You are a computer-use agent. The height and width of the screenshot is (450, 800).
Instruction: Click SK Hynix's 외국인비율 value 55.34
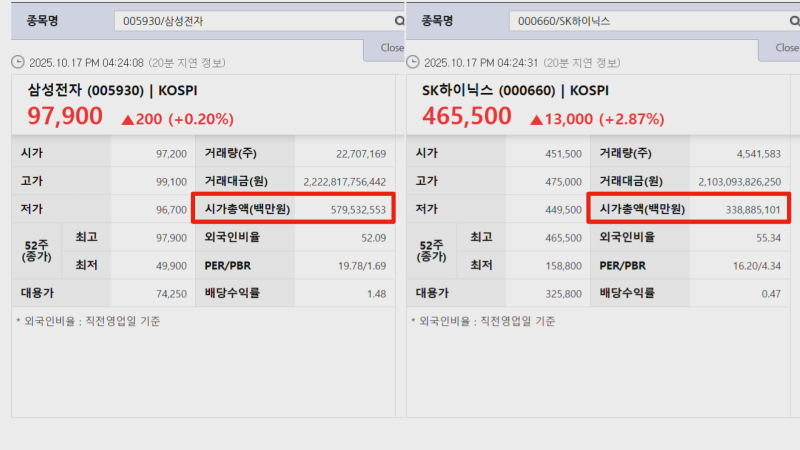pos(767,238)
